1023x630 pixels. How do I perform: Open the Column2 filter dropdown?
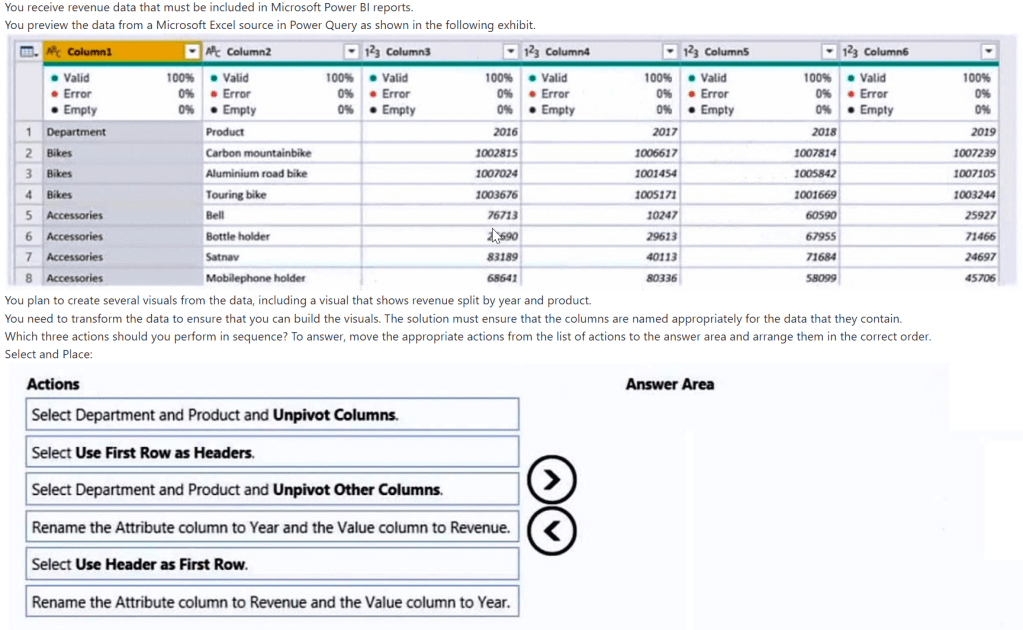[350, 51]
